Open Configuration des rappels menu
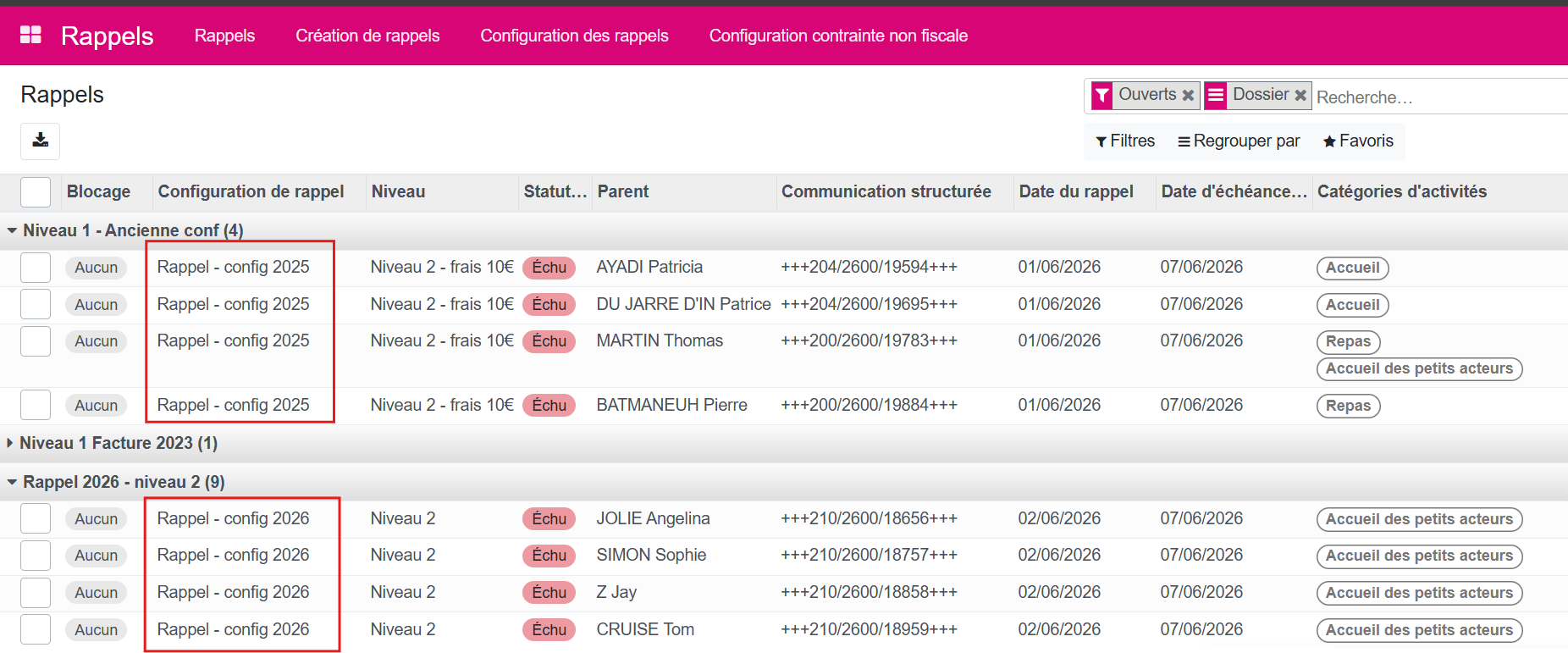 [x=574, y=36]
